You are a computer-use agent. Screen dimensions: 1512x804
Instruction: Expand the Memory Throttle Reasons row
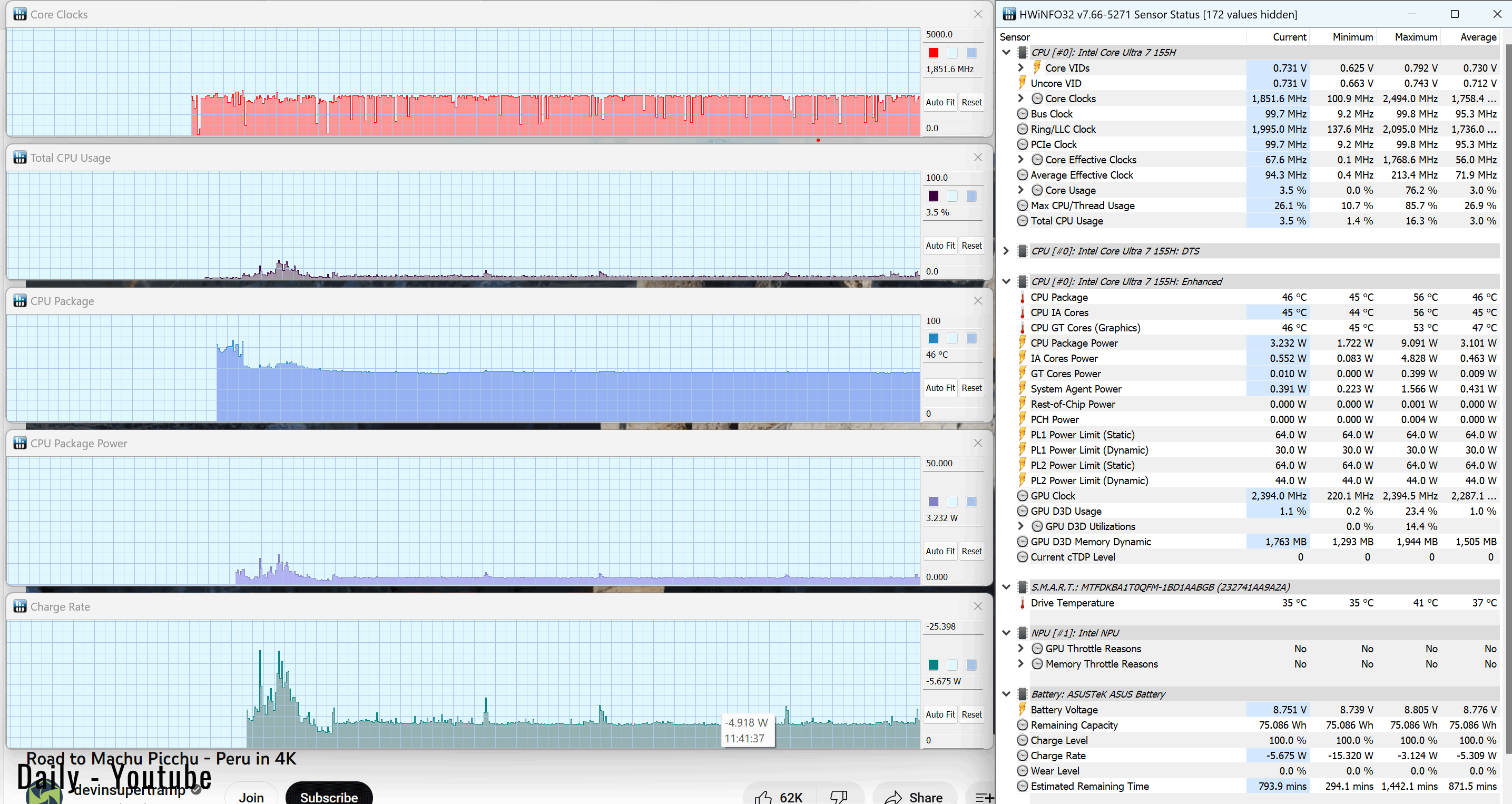point(1020,663)
